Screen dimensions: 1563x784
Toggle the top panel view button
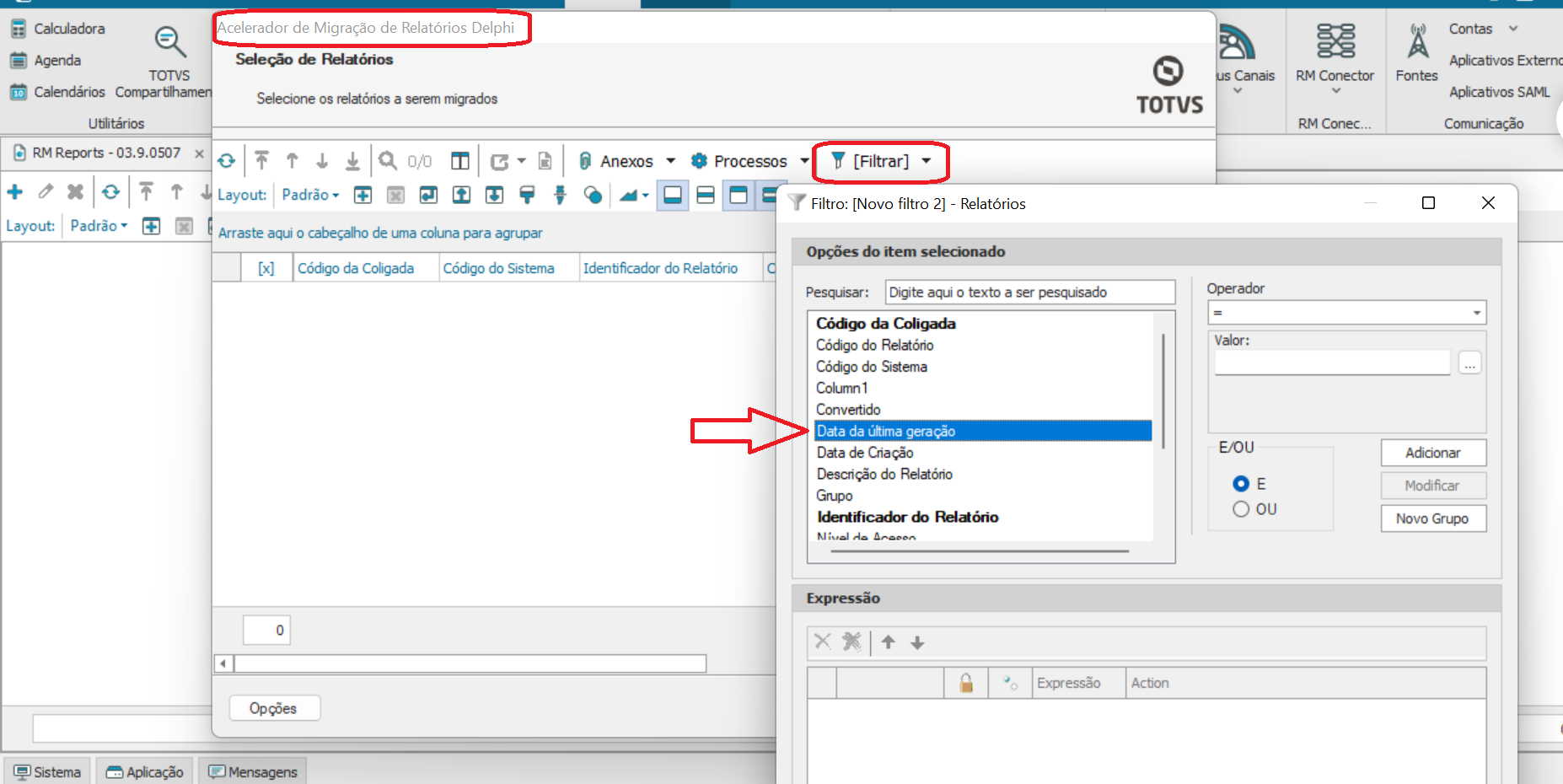pyautogui.click(x=739, y=195)
